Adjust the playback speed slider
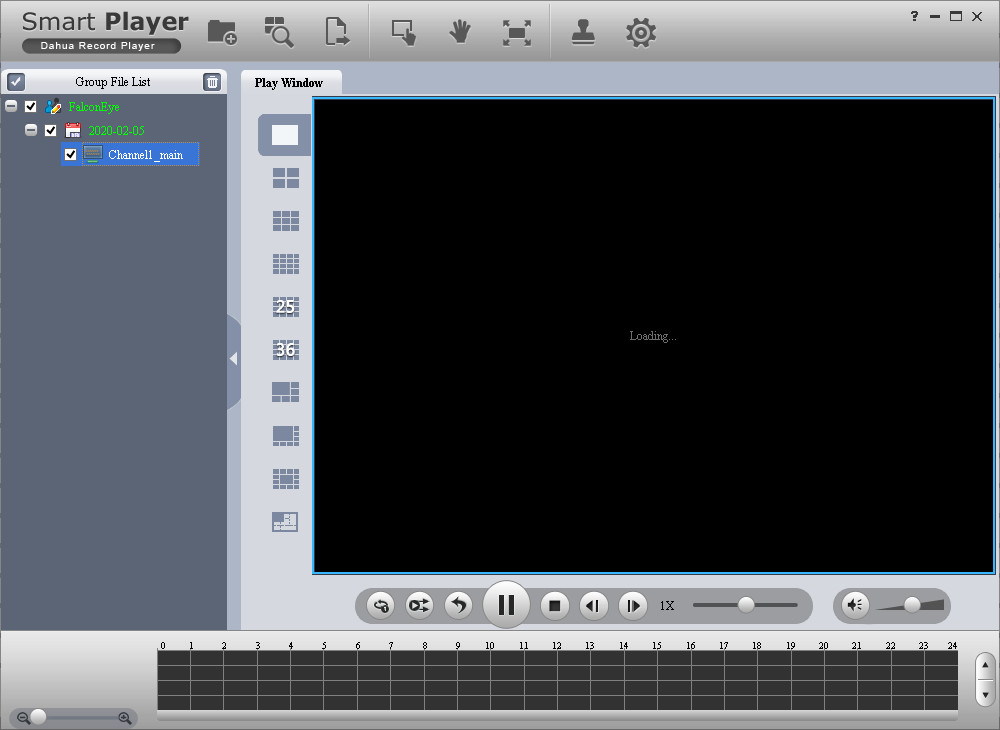This screenshot has height=730, width=1000. point(746,604)
